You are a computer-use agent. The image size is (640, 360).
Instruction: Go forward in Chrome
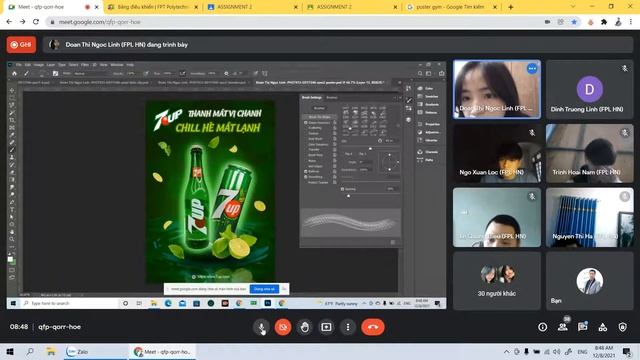click(22, 22)
